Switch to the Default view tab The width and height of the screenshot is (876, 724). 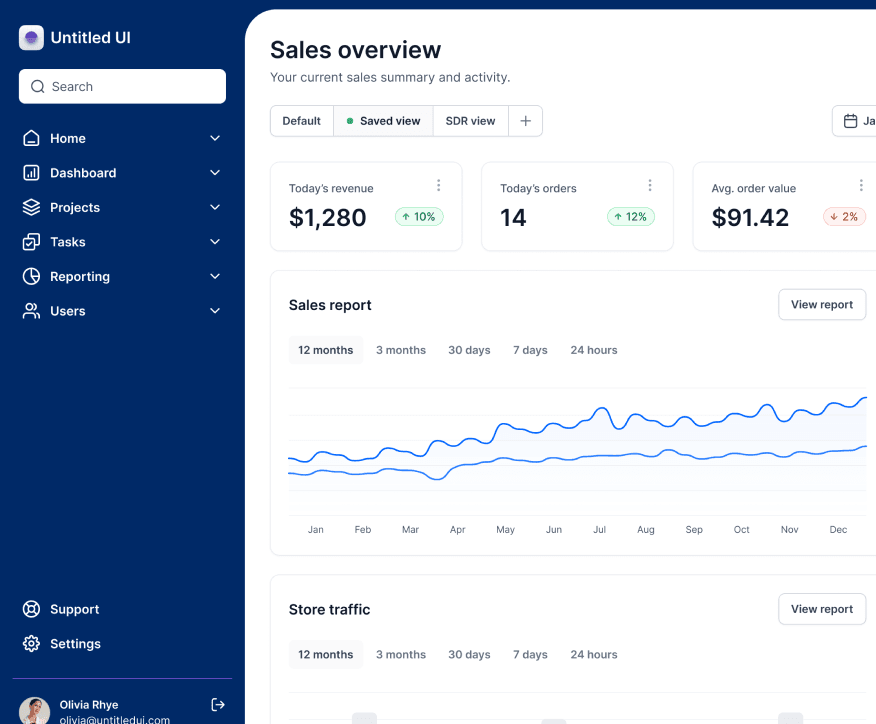point(302,121)
